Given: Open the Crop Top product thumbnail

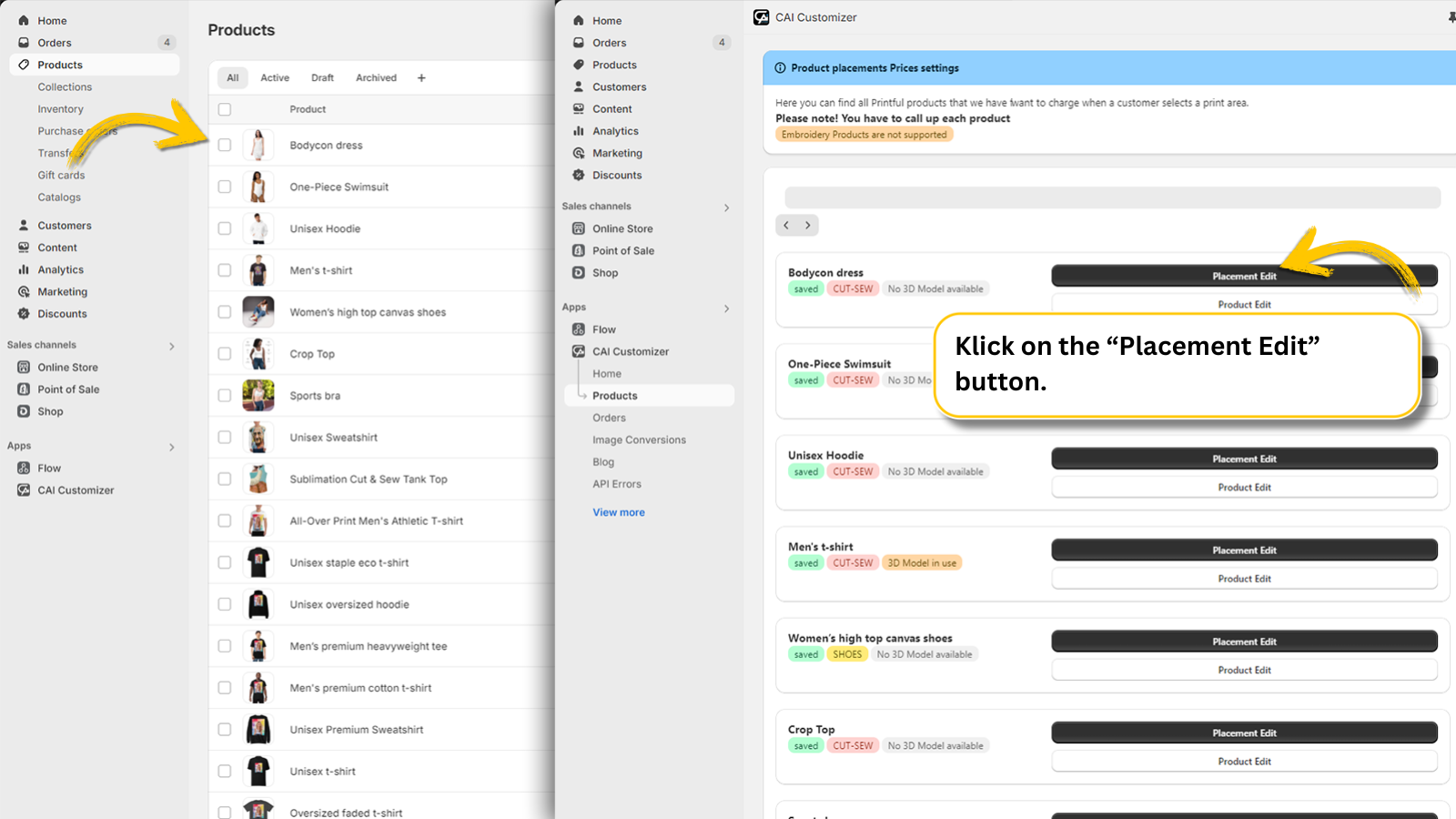Looking at the screenshot, I should pyautogui.click(x=258, y=354).
